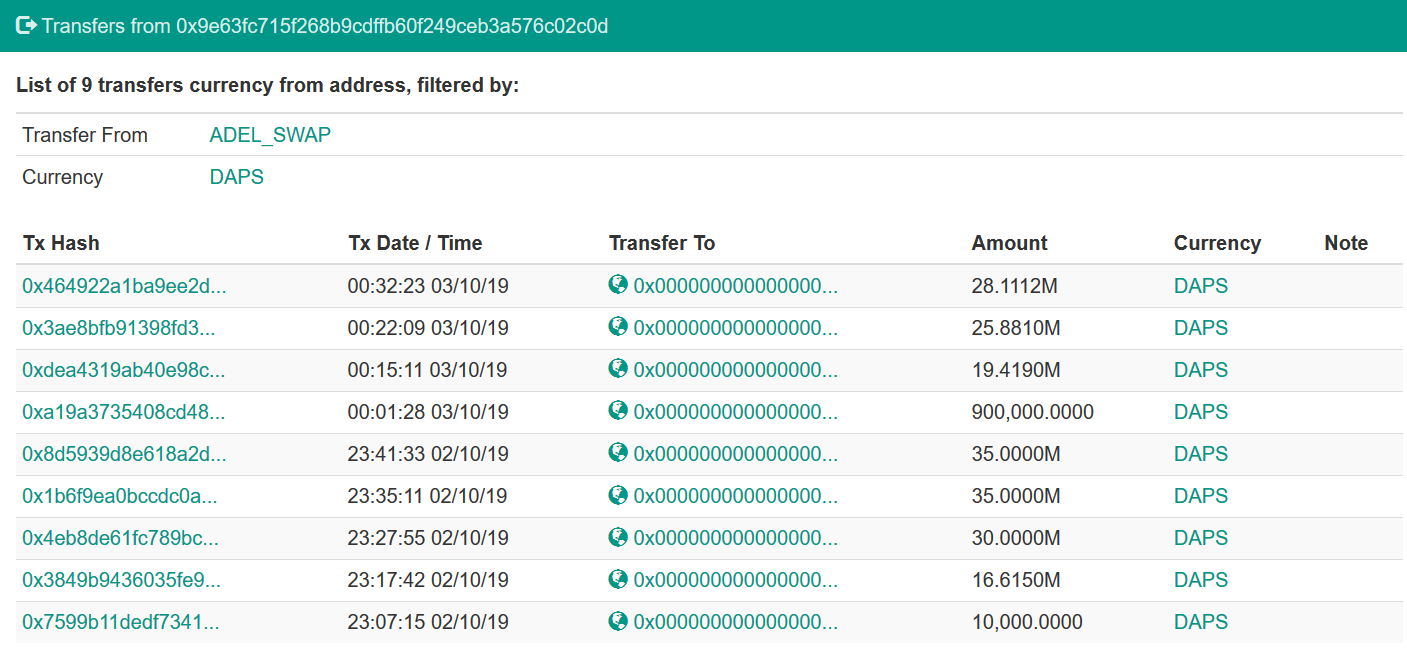Select timestamp 23:27:55 02/10/19
1407x654 pixels.
point(428,538)
